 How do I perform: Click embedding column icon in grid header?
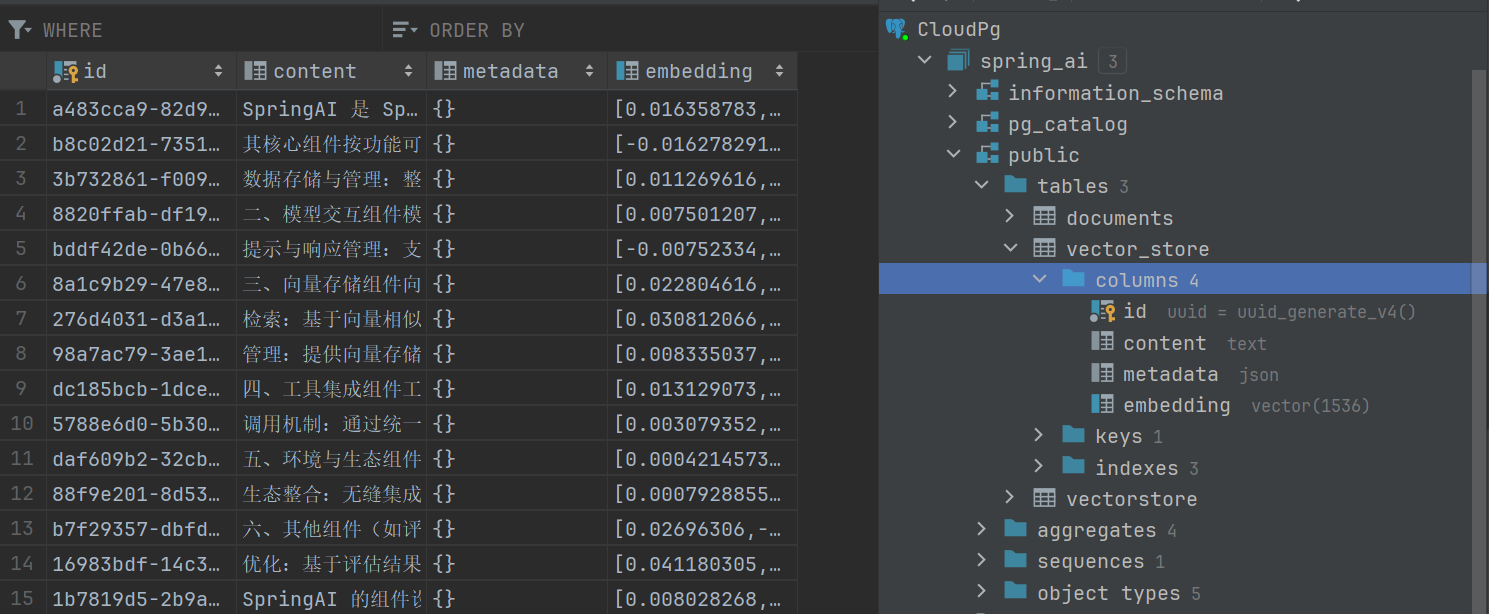[627, 71]
